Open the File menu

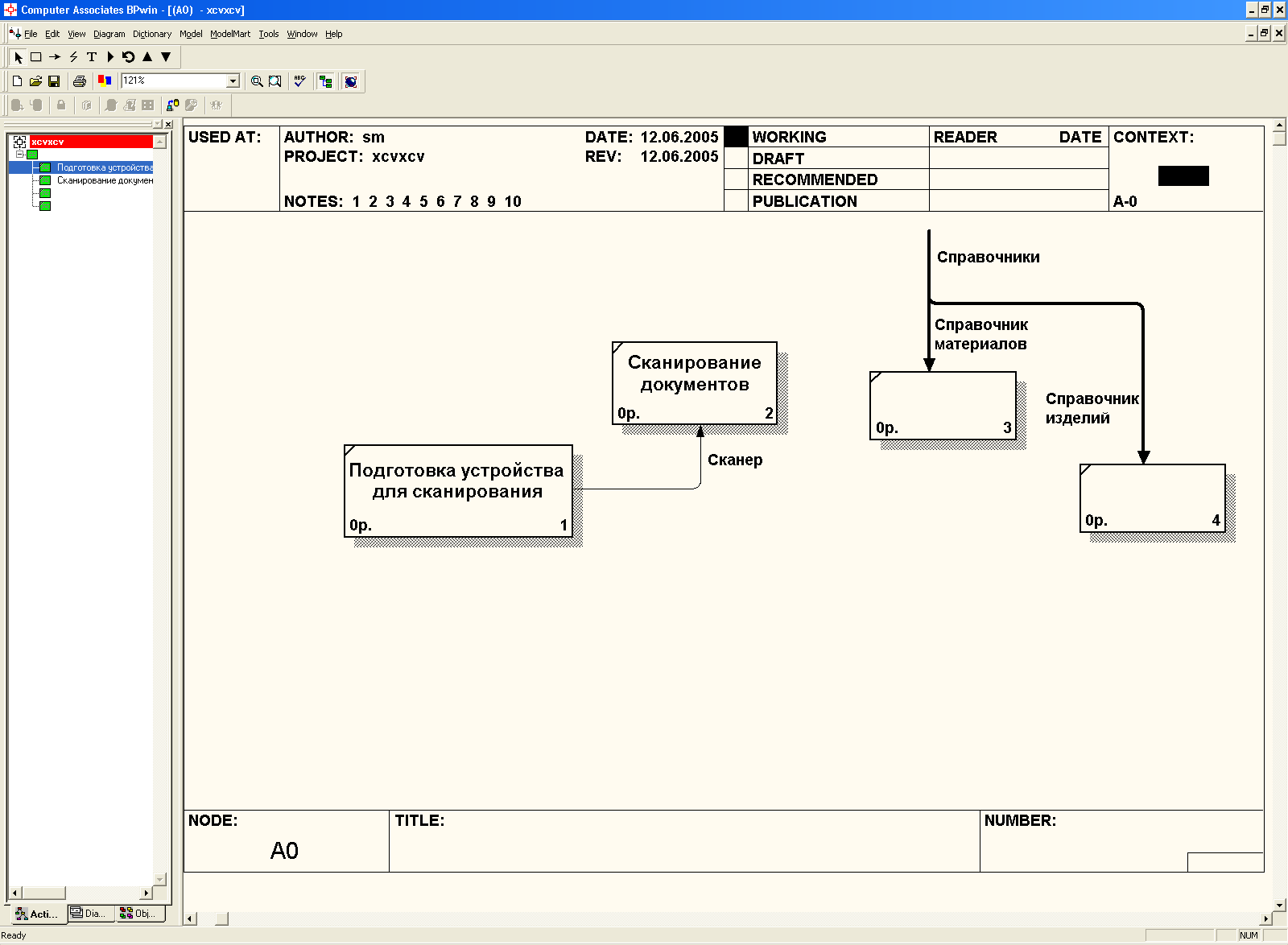coord(31,34)
